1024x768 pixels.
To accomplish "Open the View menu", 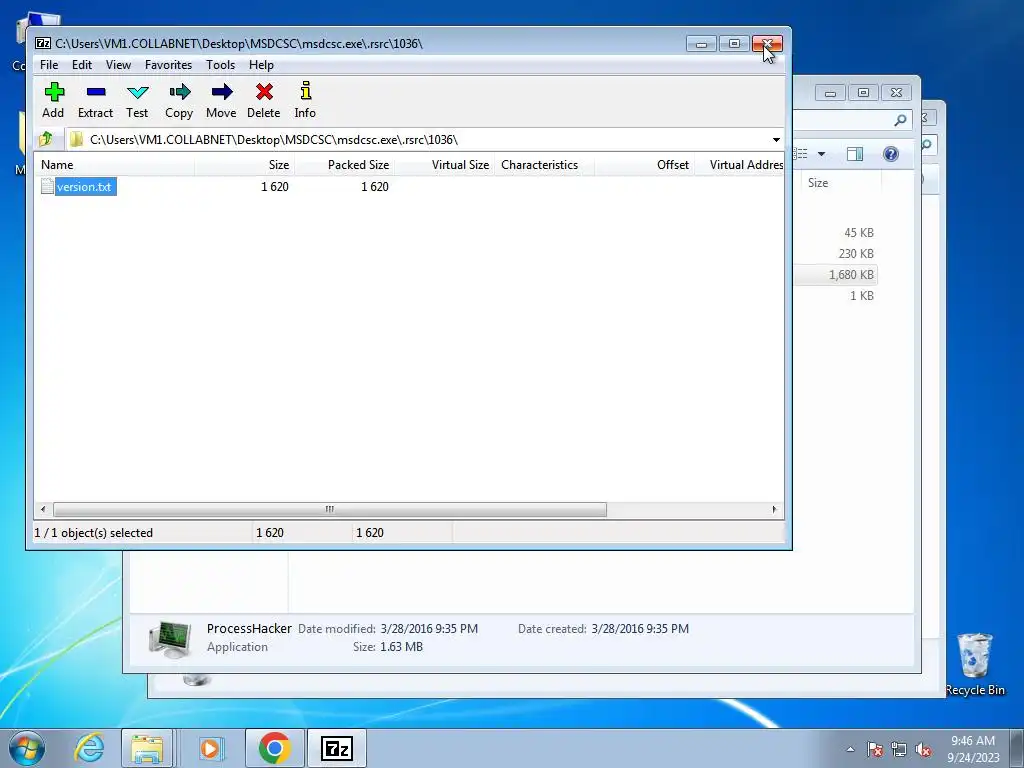I will click(x=118, y=65).
